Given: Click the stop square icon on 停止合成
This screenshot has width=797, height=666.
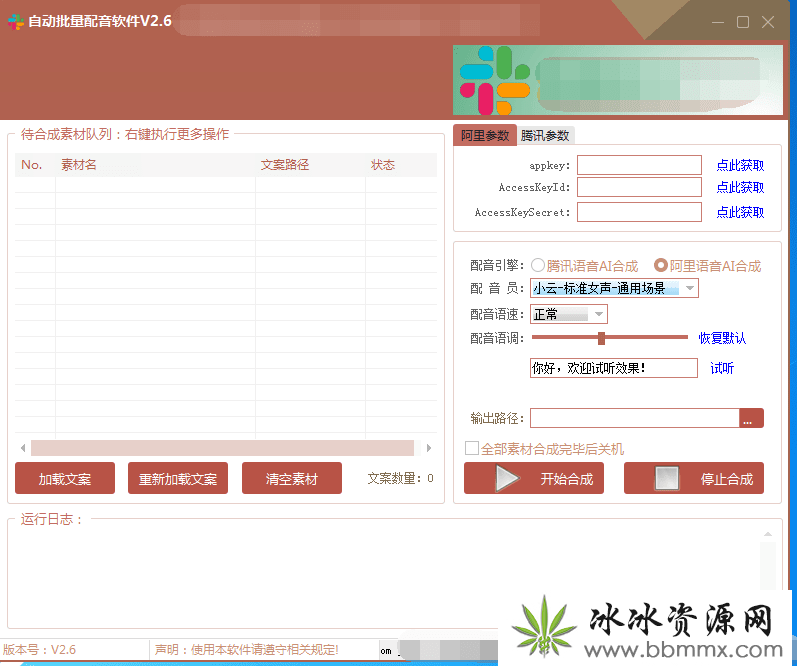Looking at the screenshot, I should 667,478.
